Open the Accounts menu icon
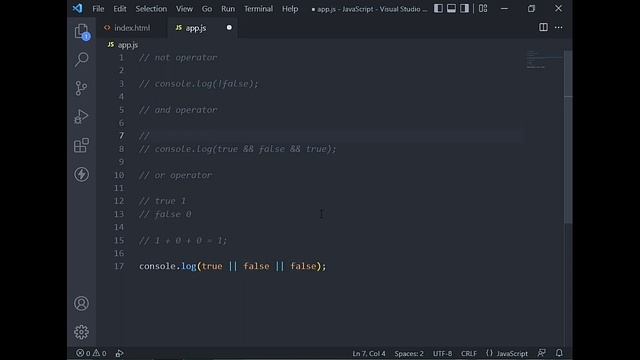 click(81, 303)
